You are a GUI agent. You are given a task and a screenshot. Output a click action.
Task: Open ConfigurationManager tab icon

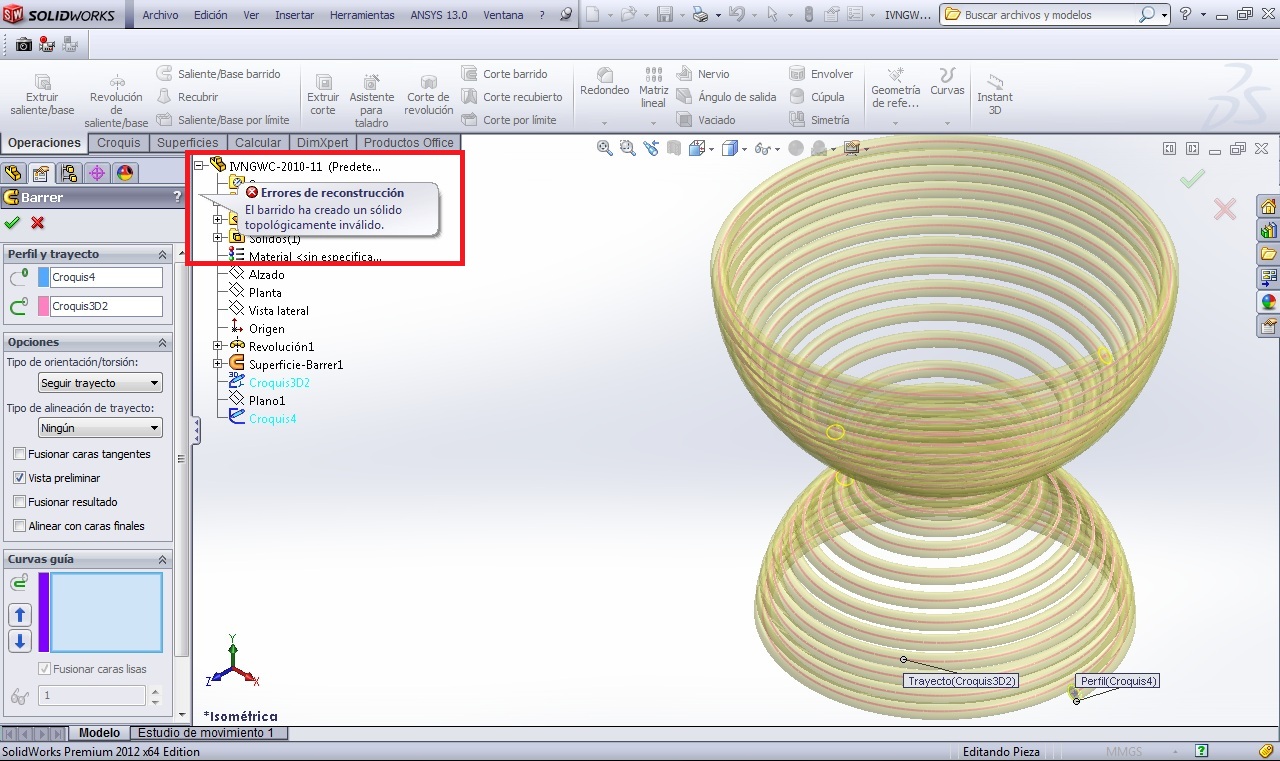coord(69,173)
